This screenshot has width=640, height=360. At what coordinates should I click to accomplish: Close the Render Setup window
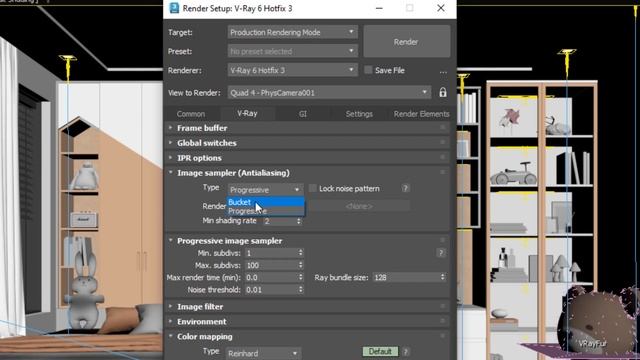tap(441, 8)
